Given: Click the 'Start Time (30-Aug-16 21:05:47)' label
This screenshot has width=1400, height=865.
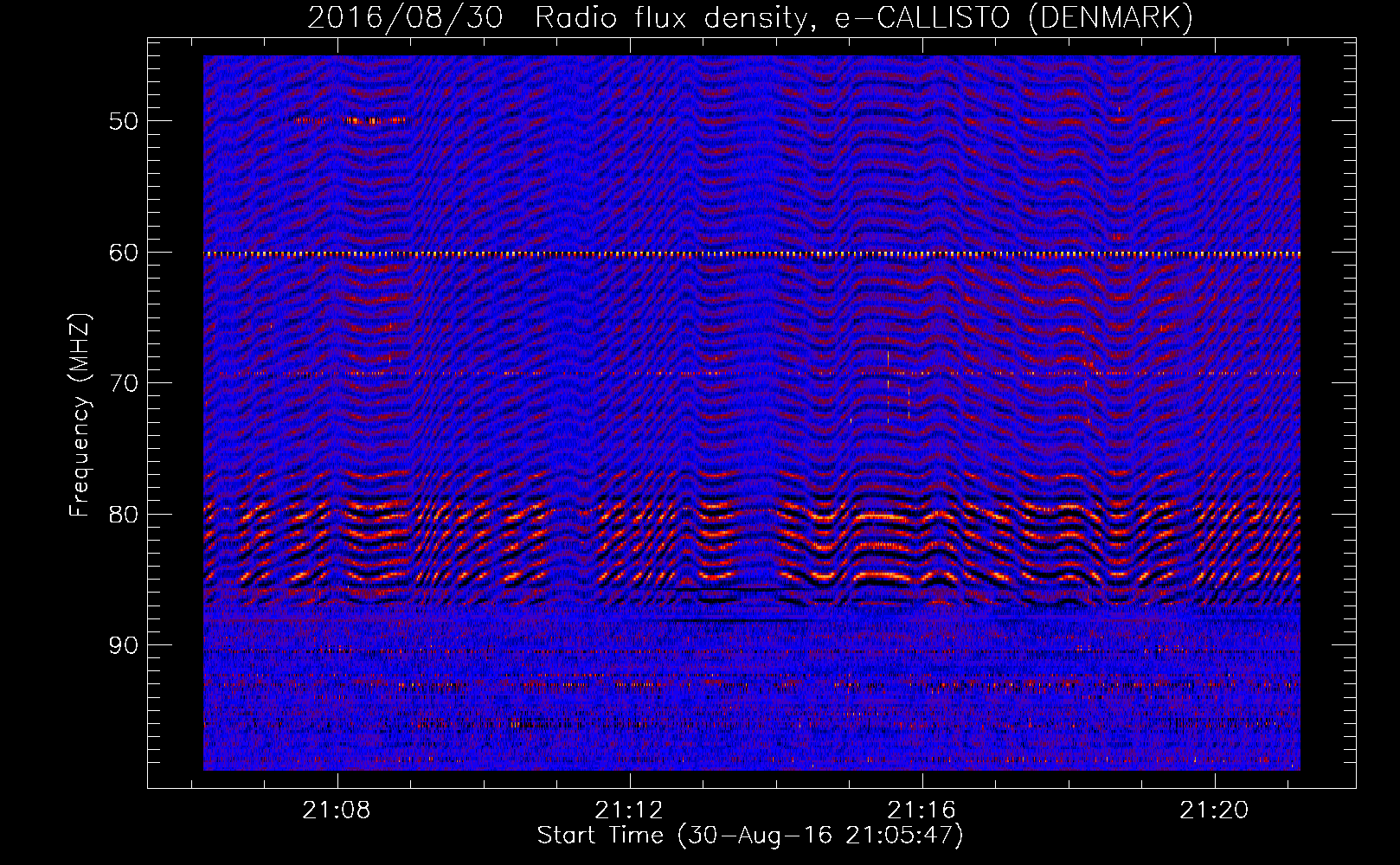Looking at the screenshot, I should coord(750,836).
